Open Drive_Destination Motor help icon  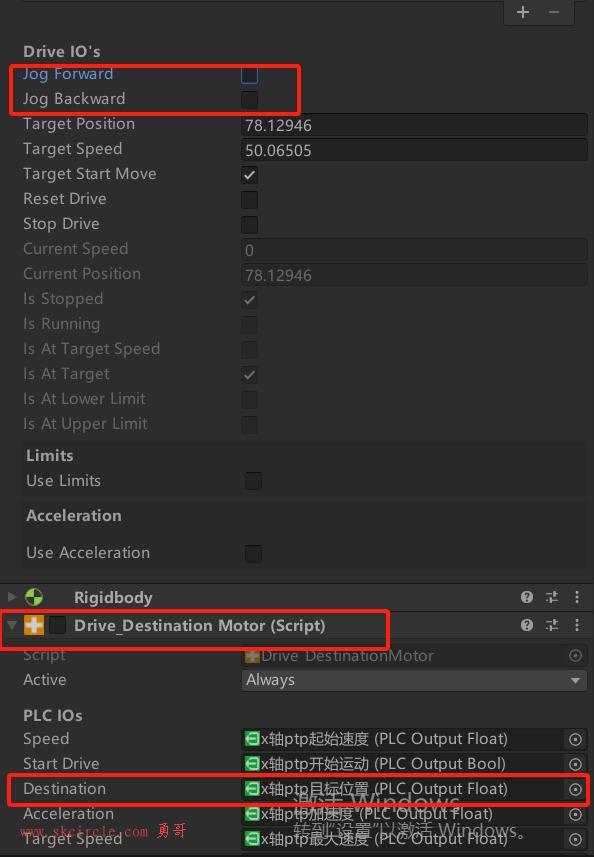click(x=527, y=625)
